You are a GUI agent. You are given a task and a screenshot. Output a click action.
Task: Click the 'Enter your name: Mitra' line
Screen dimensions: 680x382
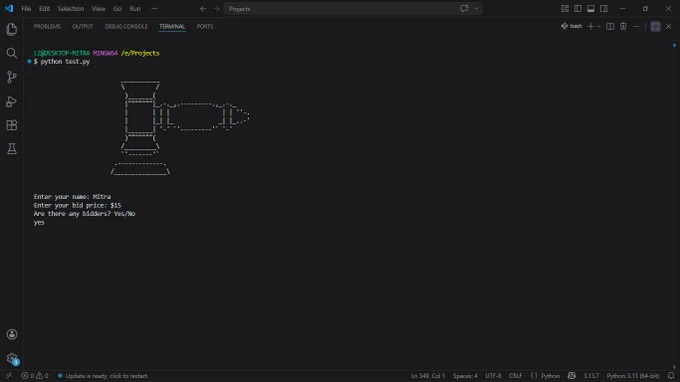[72, 197]
